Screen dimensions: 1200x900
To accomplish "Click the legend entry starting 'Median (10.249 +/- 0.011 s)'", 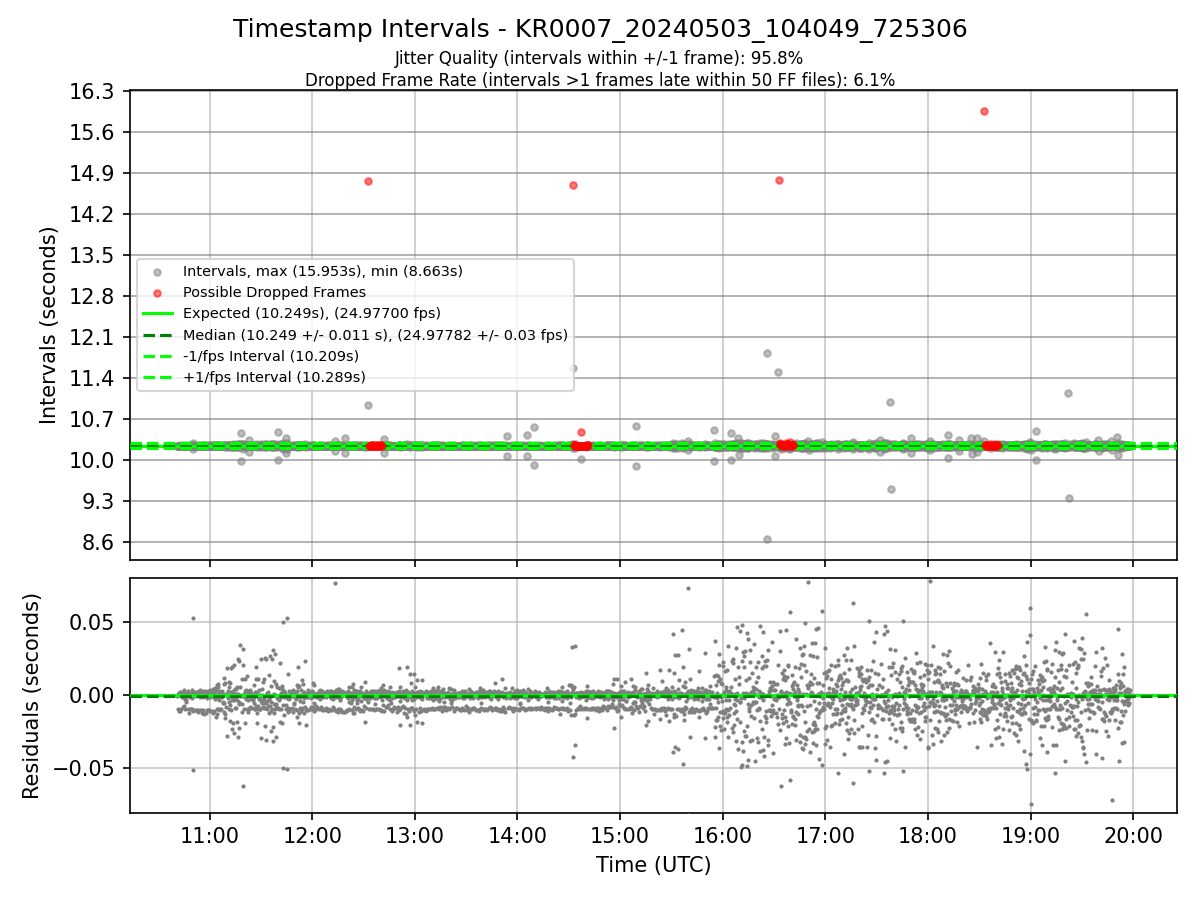I will point(375,335).
